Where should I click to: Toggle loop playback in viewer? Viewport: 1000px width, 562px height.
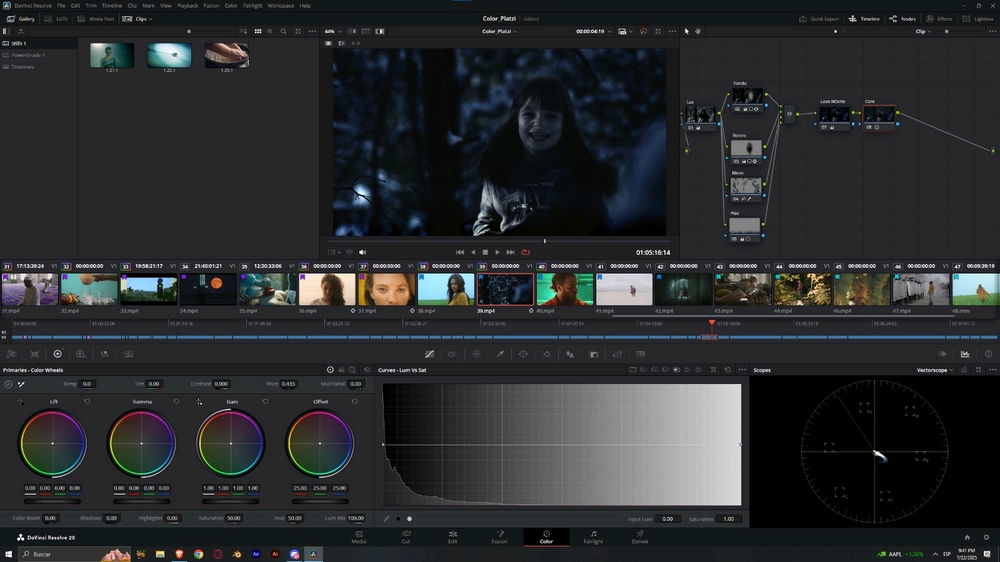526,253
